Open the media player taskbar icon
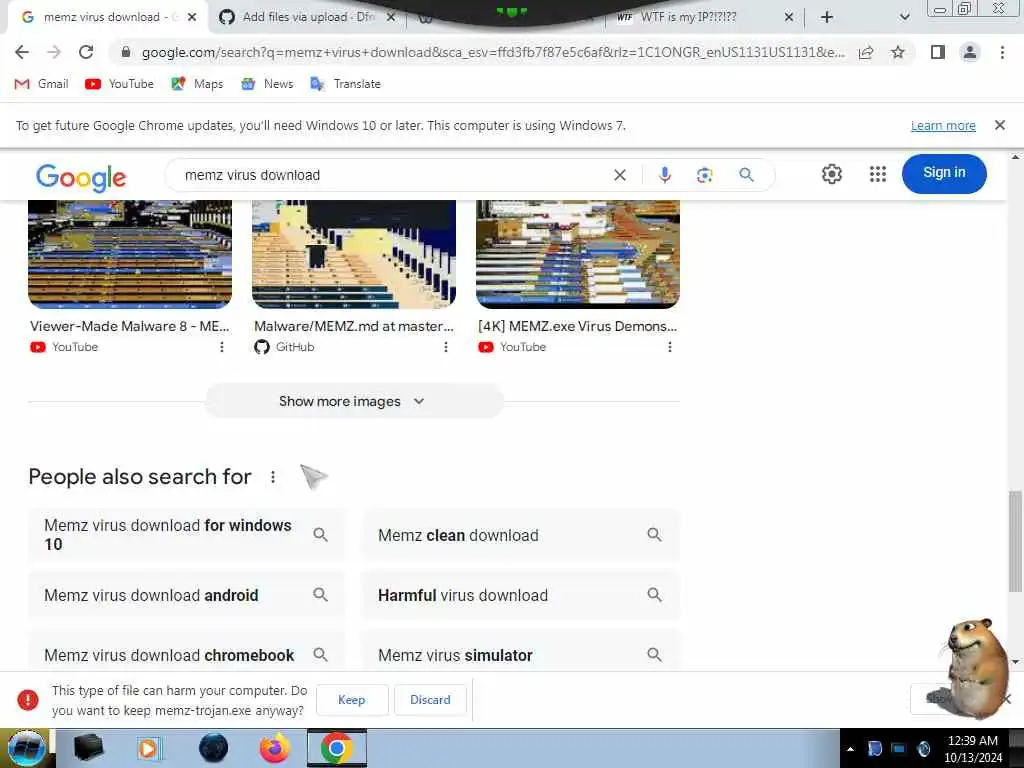 (149, 748)
